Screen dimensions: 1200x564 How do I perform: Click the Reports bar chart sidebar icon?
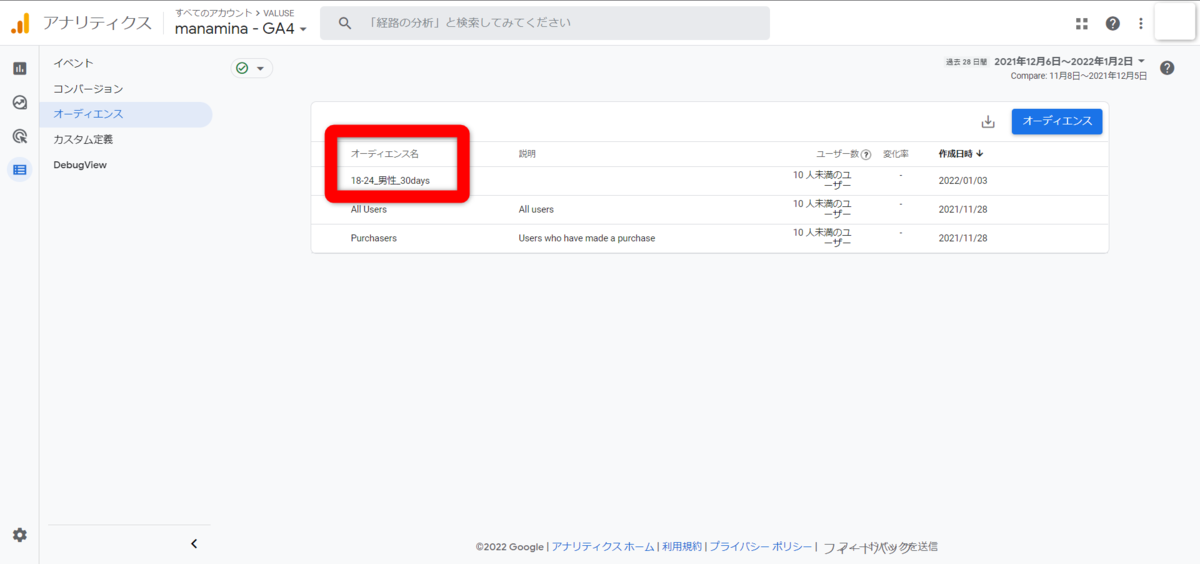(x=19, y=69)
